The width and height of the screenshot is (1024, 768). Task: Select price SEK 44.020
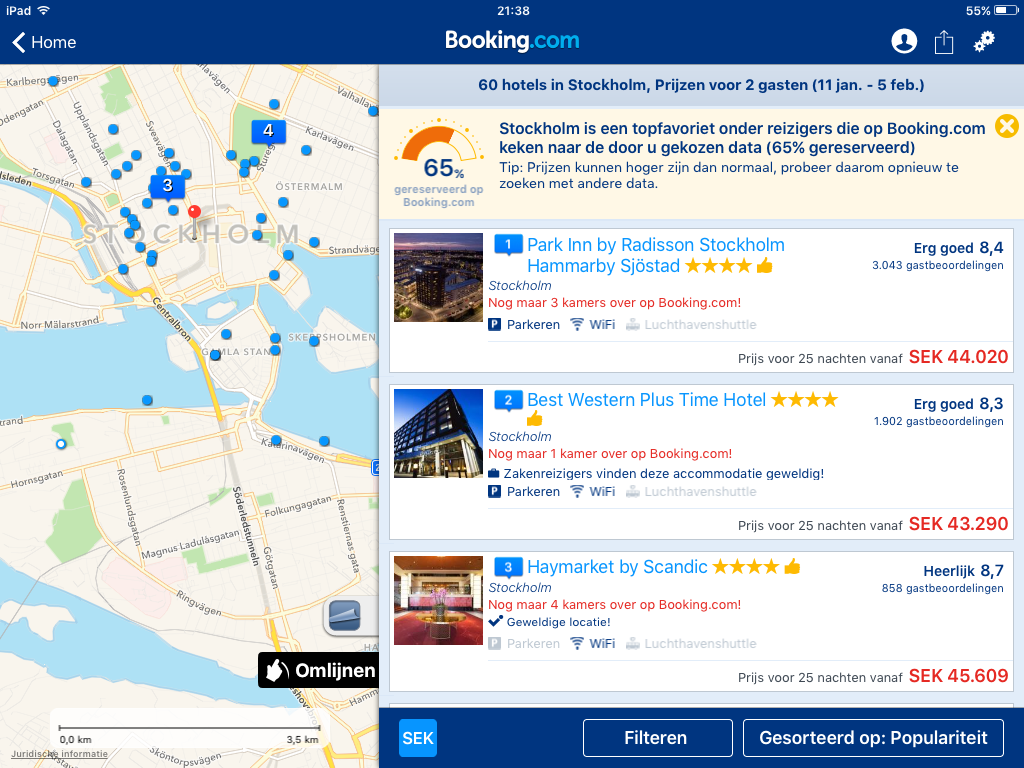point(958,357)
